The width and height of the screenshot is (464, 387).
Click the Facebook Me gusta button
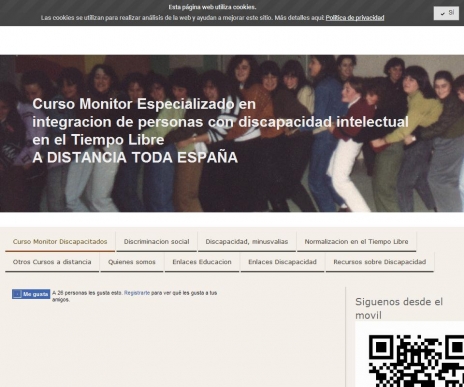(31, 294)
